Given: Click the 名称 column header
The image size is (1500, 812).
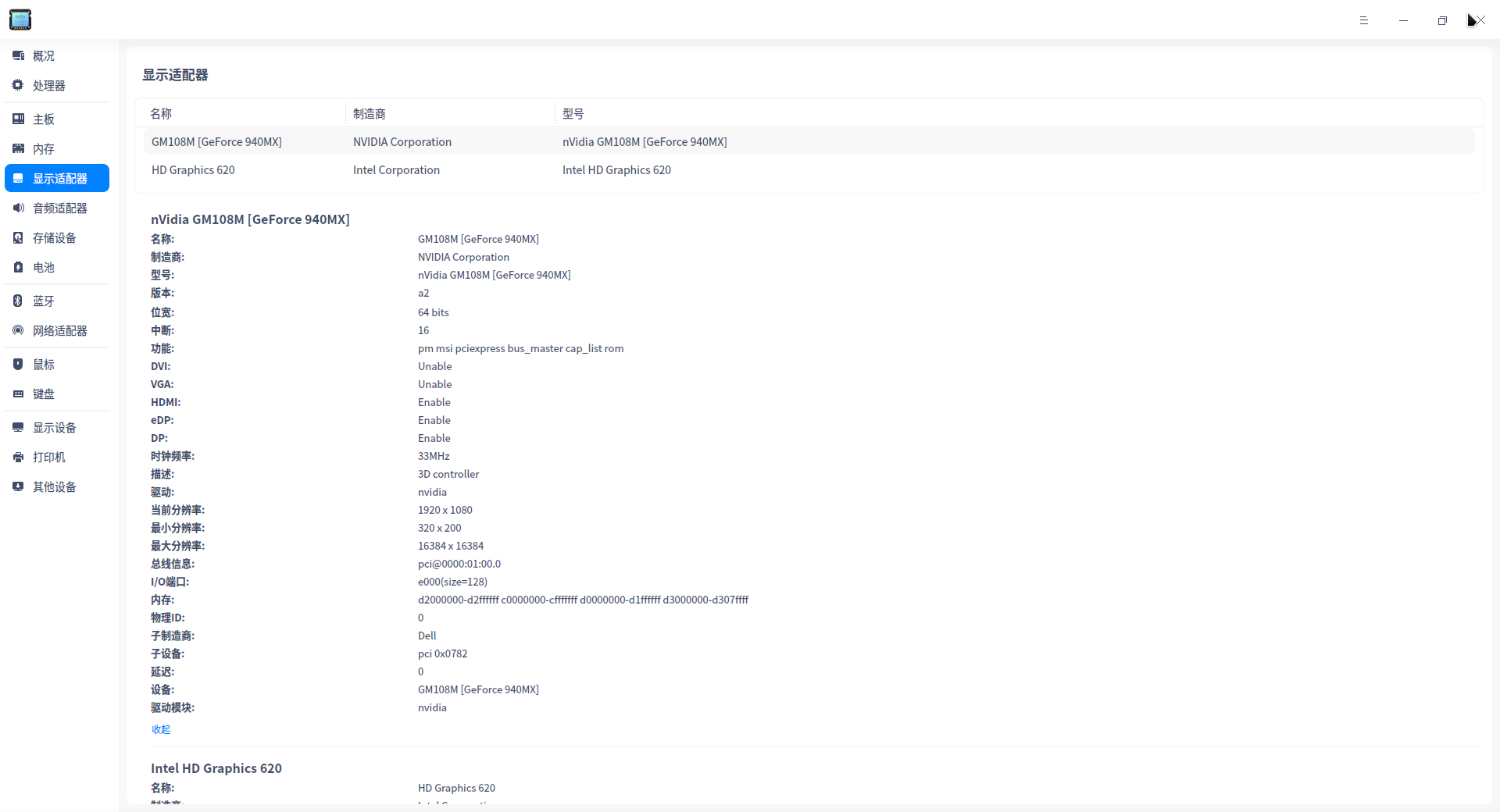Looking at the screenshot, I should coord(161,114).
